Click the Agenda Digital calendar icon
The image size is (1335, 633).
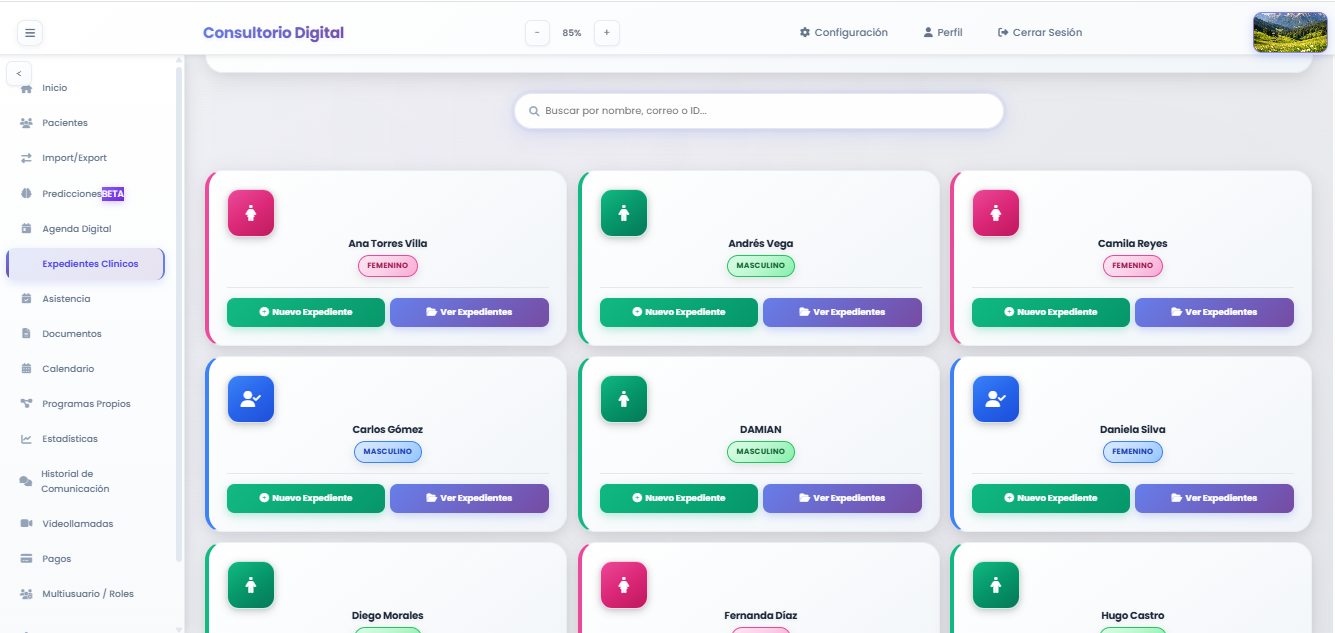(x=26, y=228)
